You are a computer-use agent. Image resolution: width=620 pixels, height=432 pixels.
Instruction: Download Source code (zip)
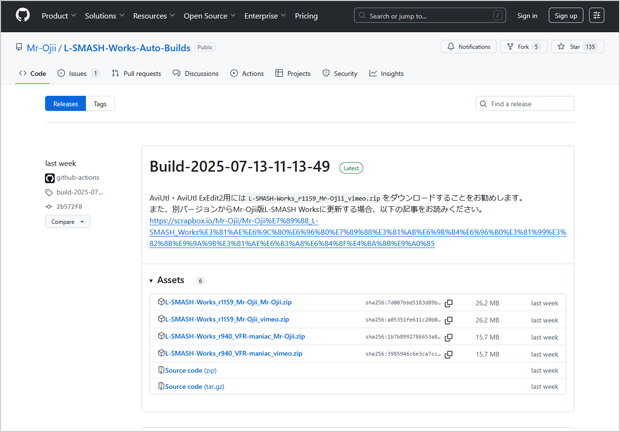tap(191, 370)
